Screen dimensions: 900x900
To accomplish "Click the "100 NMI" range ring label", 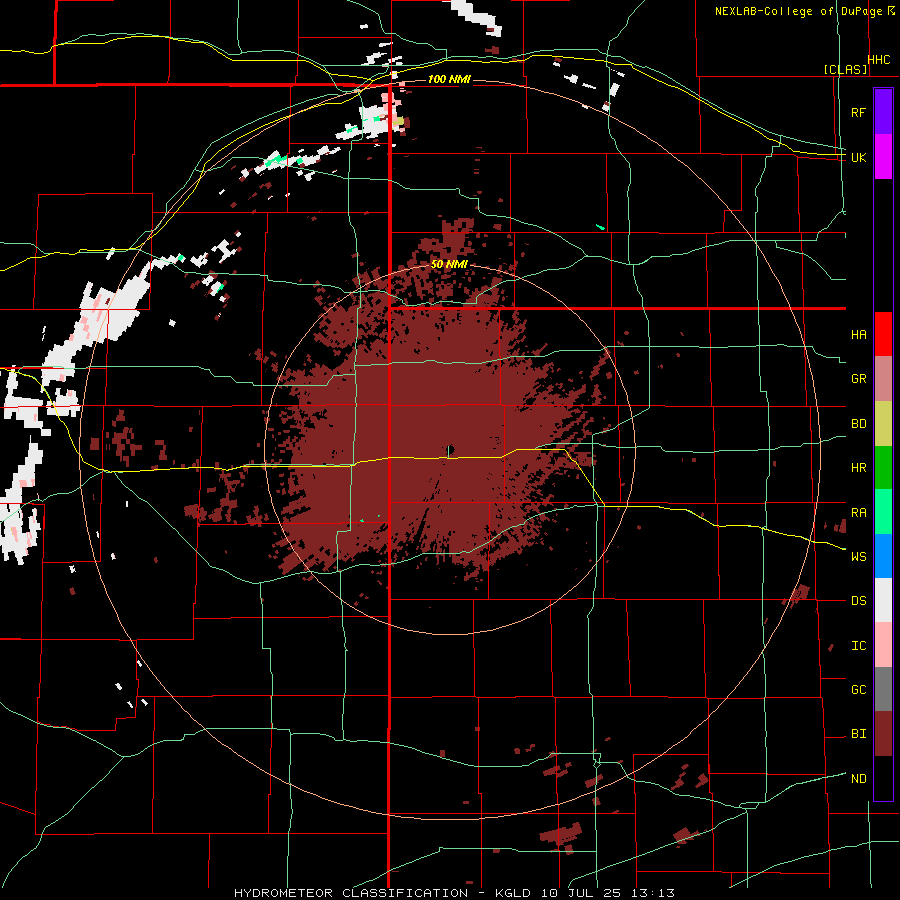I will [449, 79].
